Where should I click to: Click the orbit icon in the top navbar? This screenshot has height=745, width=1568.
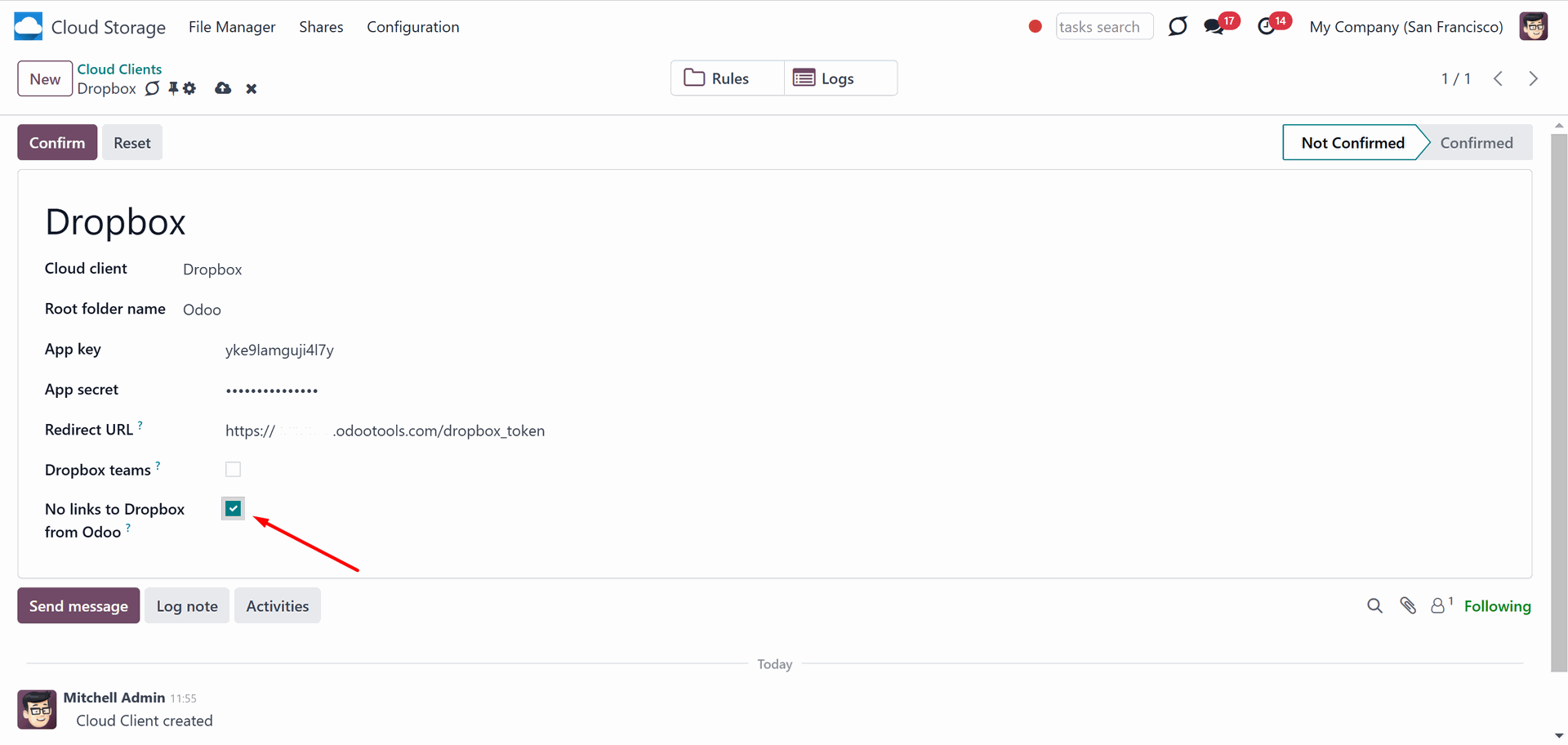[x=1178, y=26]
